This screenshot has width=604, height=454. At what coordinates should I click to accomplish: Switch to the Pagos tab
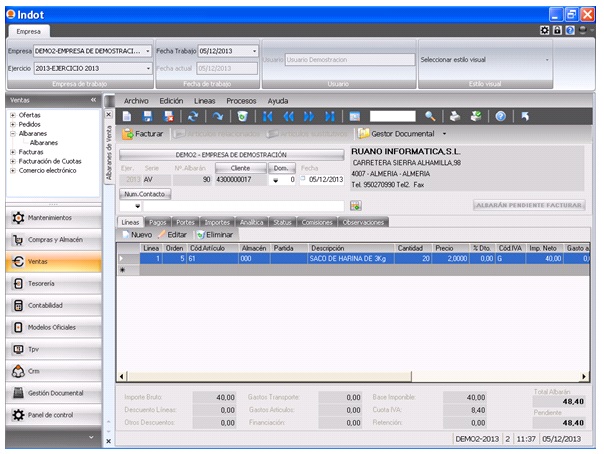[x=158, y=222]
